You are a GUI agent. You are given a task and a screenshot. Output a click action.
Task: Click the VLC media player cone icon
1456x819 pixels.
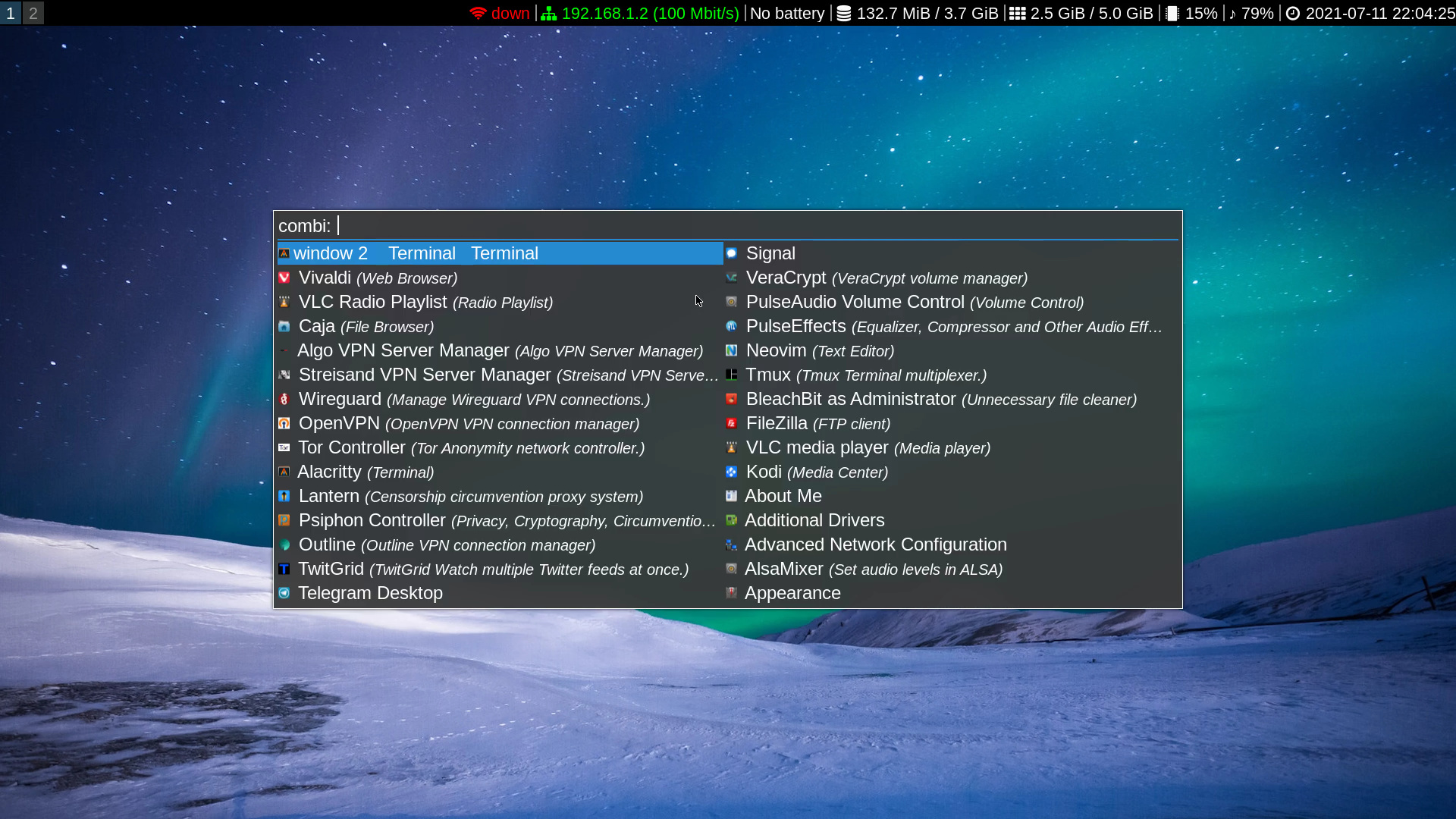[x=732, y=447]
